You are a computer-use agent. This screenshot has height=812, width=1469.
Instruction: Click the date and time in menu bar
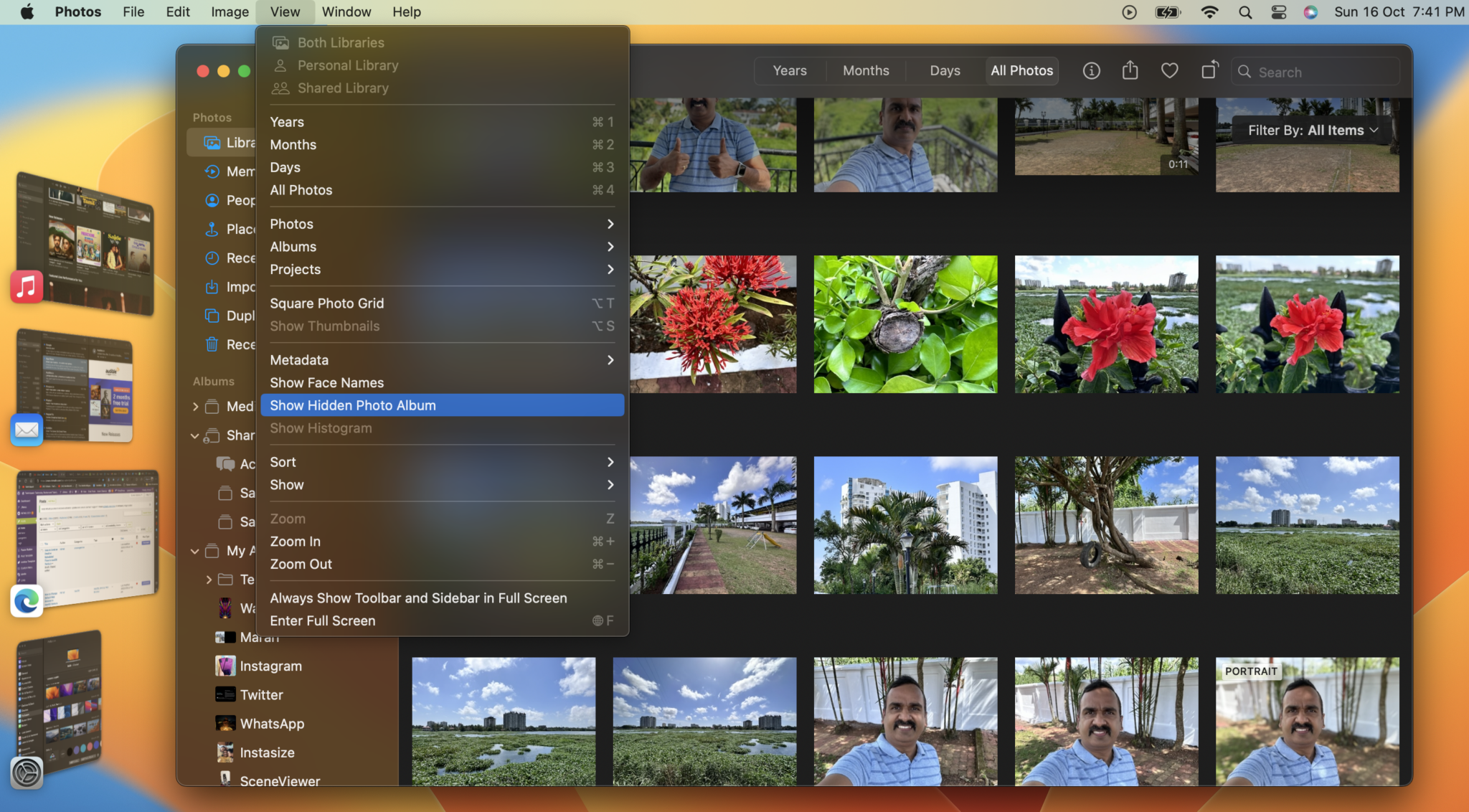click(x=1399, y=12)
